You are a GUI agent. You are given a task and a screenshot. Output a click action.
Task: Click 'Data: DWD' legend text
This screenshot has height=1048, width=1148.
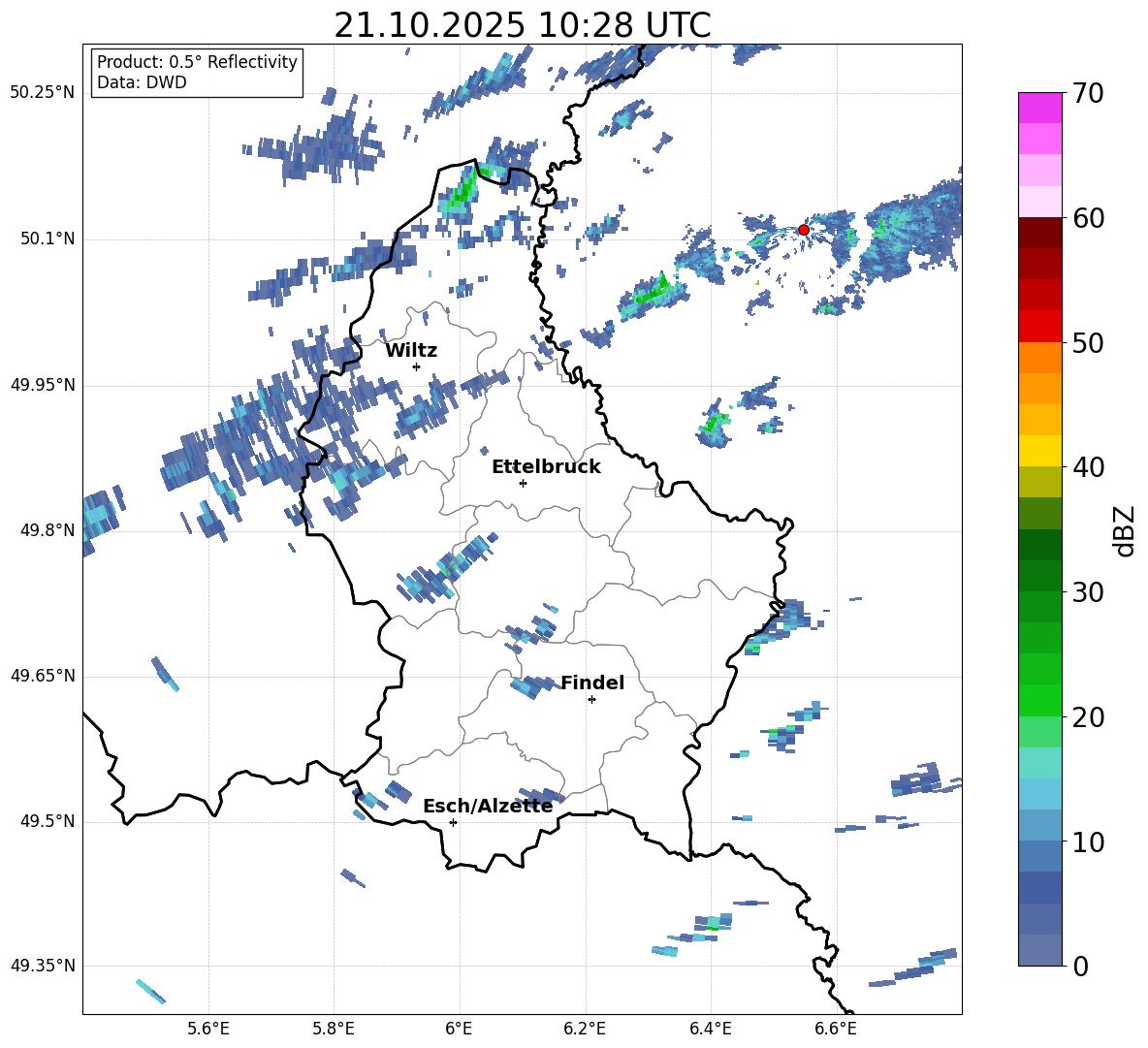142,82
